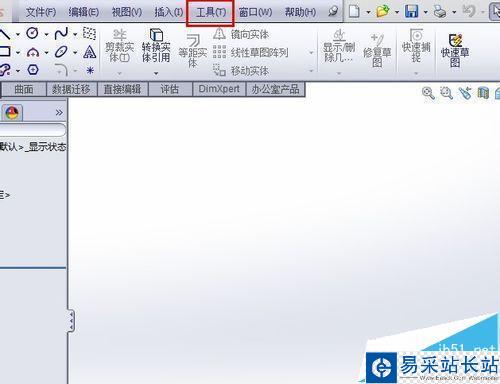
Task: Click the New document icon
Action: pos(354,12)
